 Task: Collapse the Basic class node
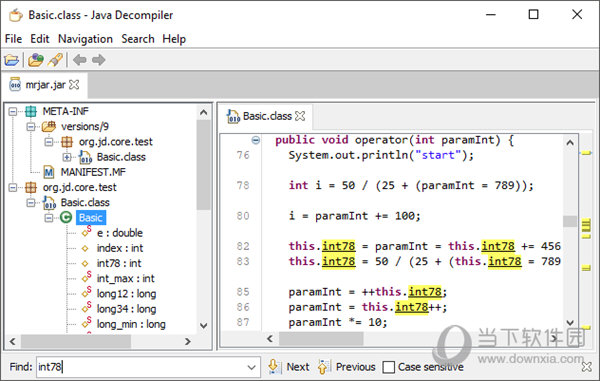click(x=49, y=218)
